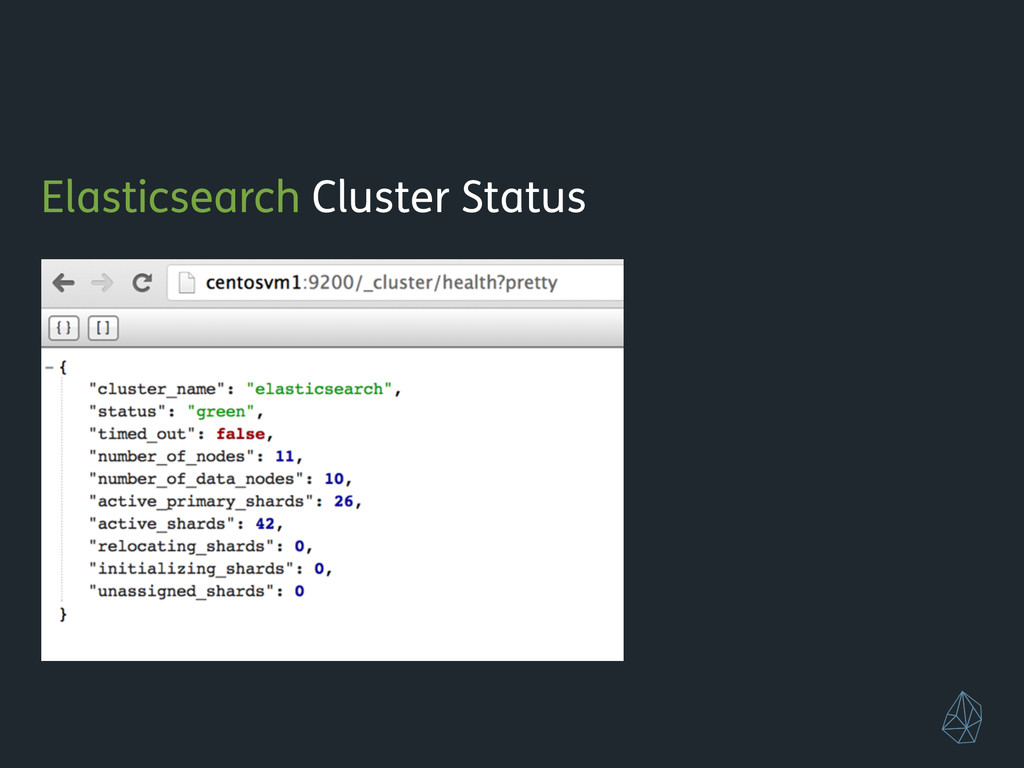This screenshot has width=1024, height=768.
Task: Select the "elasticsearch" value
Action: coord(319,389)
